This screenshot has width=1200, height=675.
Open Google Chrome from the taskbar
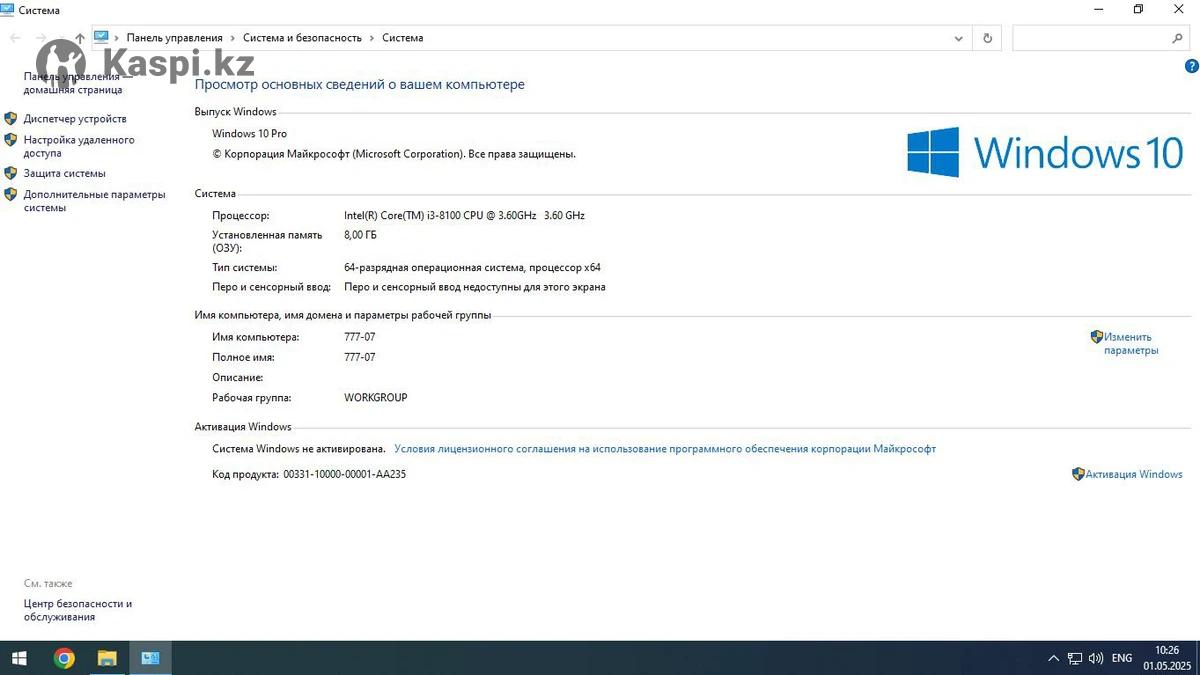pyautogui.click(x=64, y=658)
